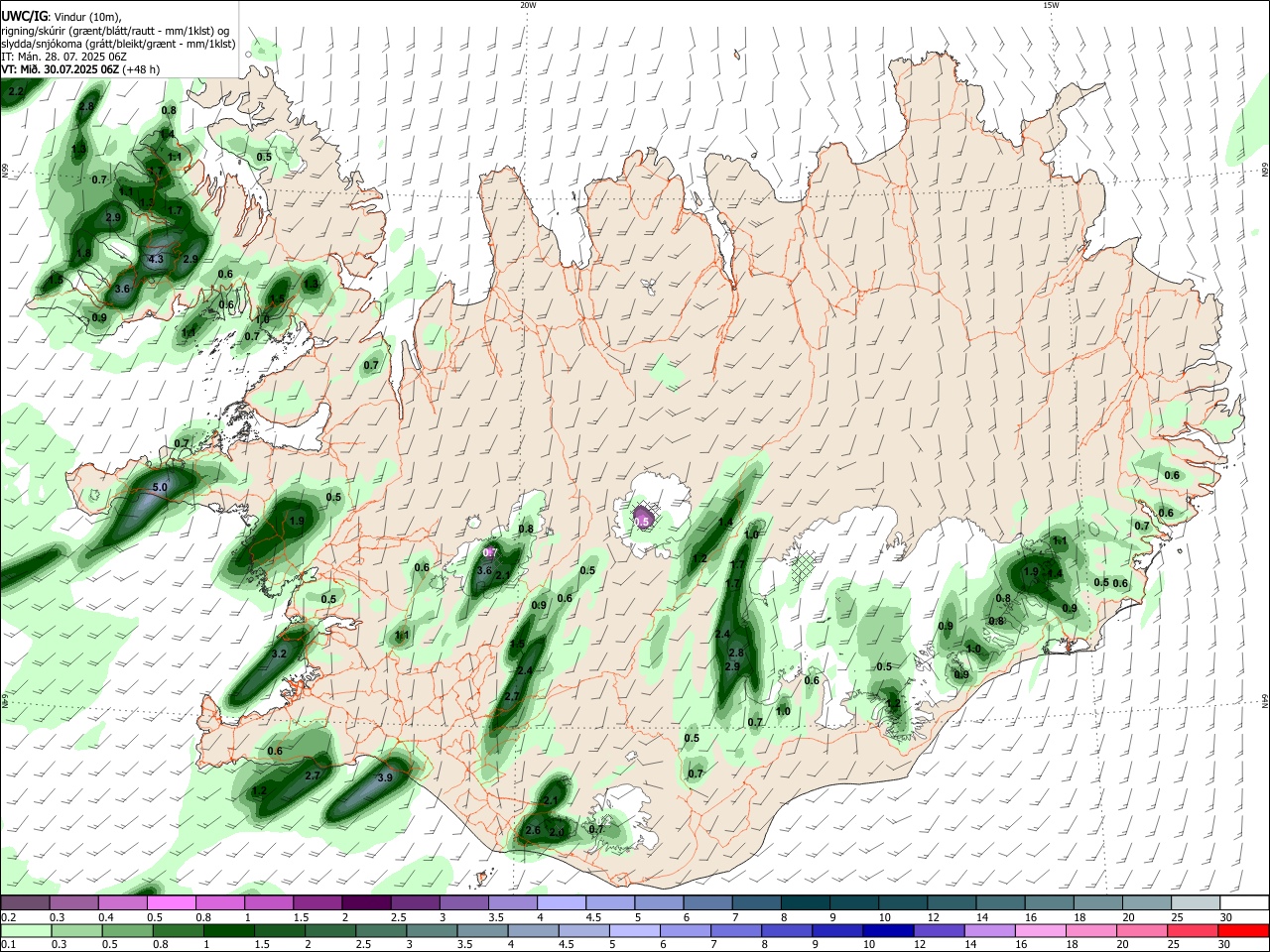The height and width of the screenshot is (952, 1270).
Task: Click the 5.0 precipitation value on the map
Action: point(160,488)
